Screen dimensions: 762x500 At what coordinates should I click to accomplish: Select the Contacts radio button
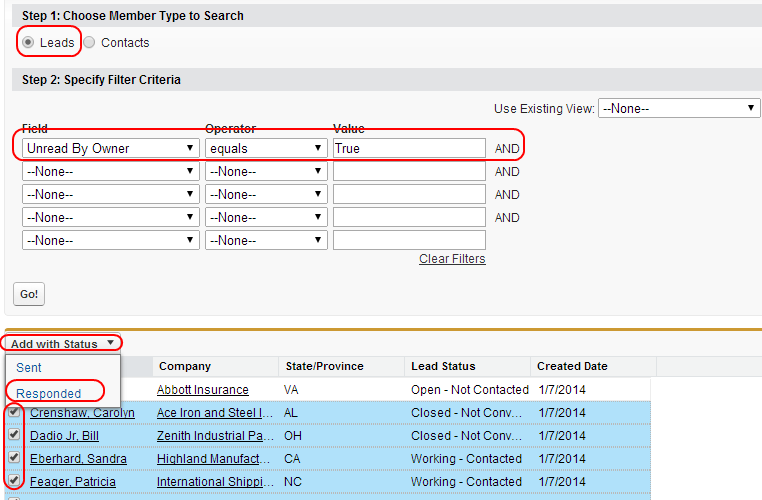point(89,42)
